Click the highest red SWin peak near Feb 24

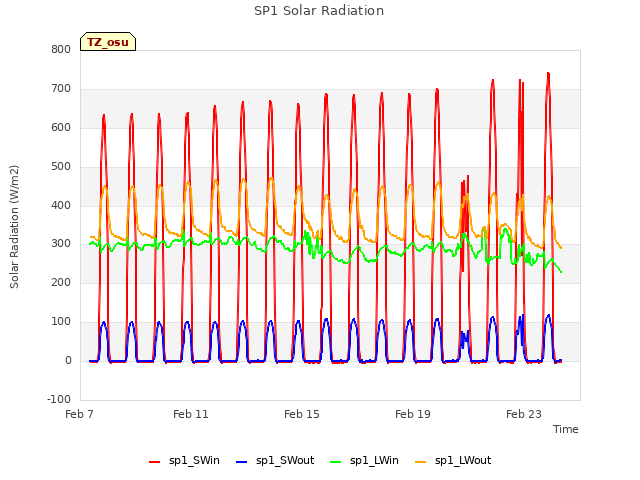548,74
